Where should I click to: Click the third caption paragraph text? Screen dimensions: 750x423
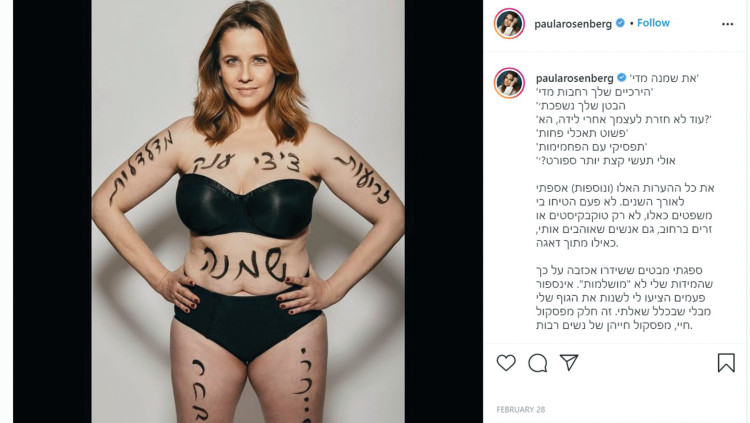point(624,298)
